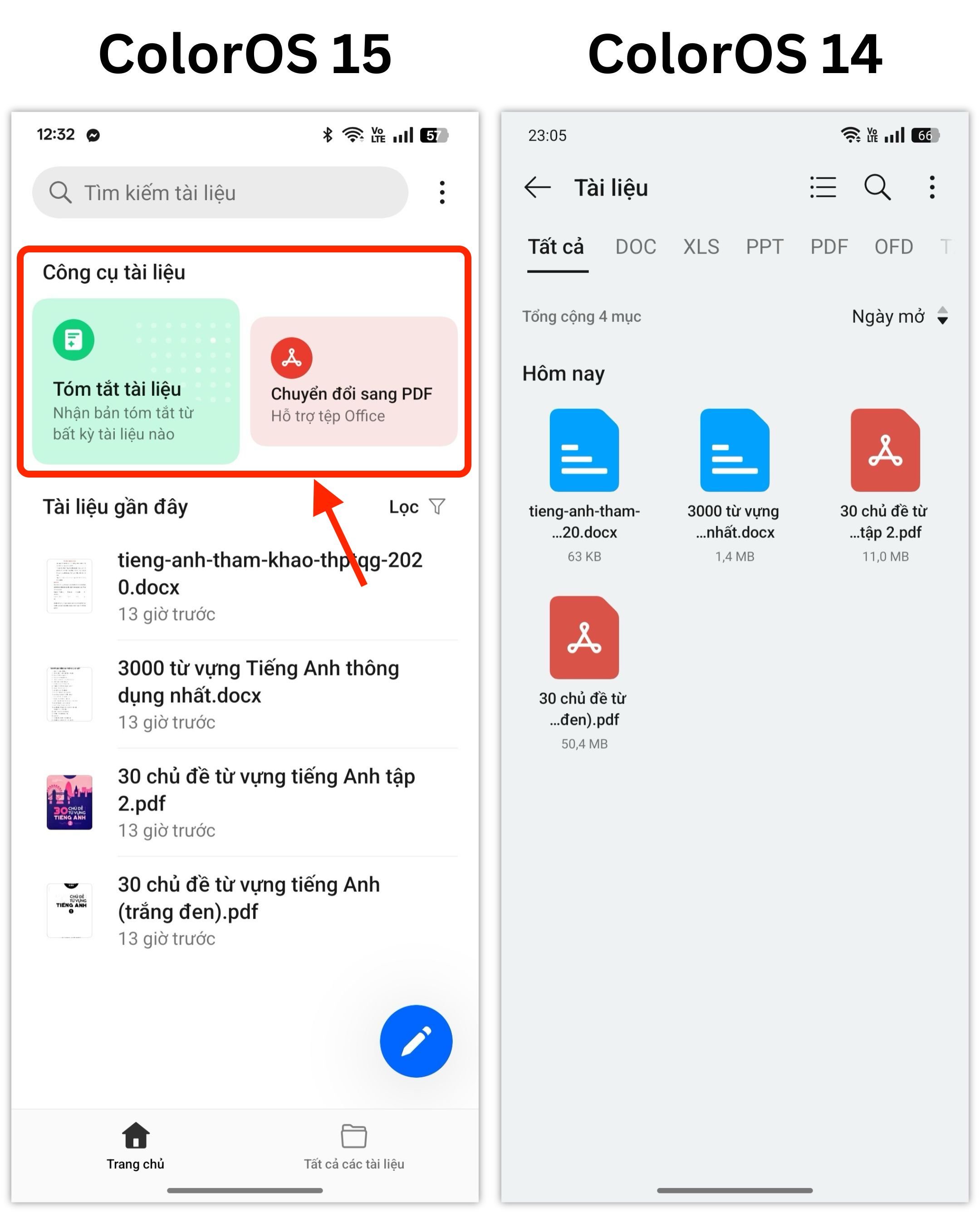
Task: Open 30 chủ đề từ ...tập 2.pdf file icon
Action: 886,450
